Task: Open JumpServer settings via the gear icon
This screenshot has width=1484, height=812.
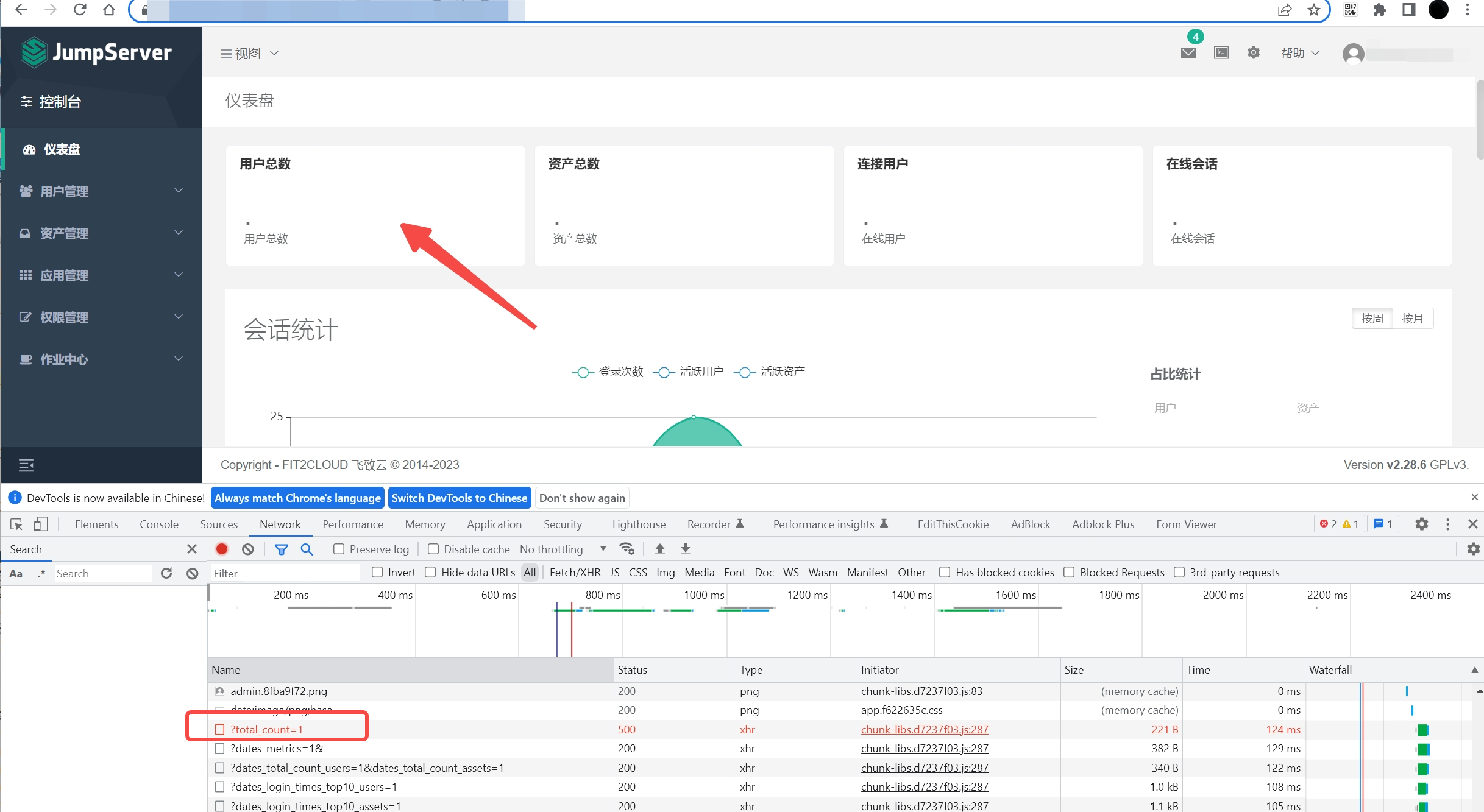Action: pyautogui.click(x=1253, y=53)
